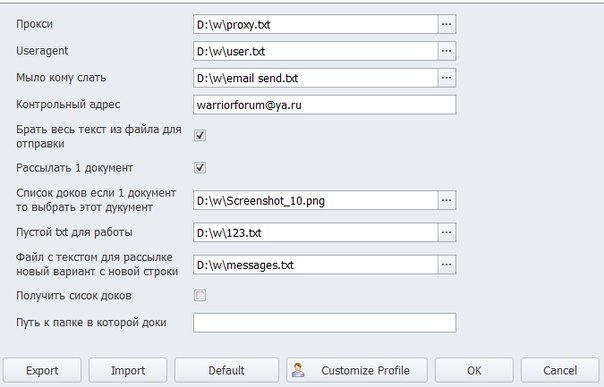Uncheck Брать весь текст из файла checkbox
The image size is (604, 387).
point(200,135)
